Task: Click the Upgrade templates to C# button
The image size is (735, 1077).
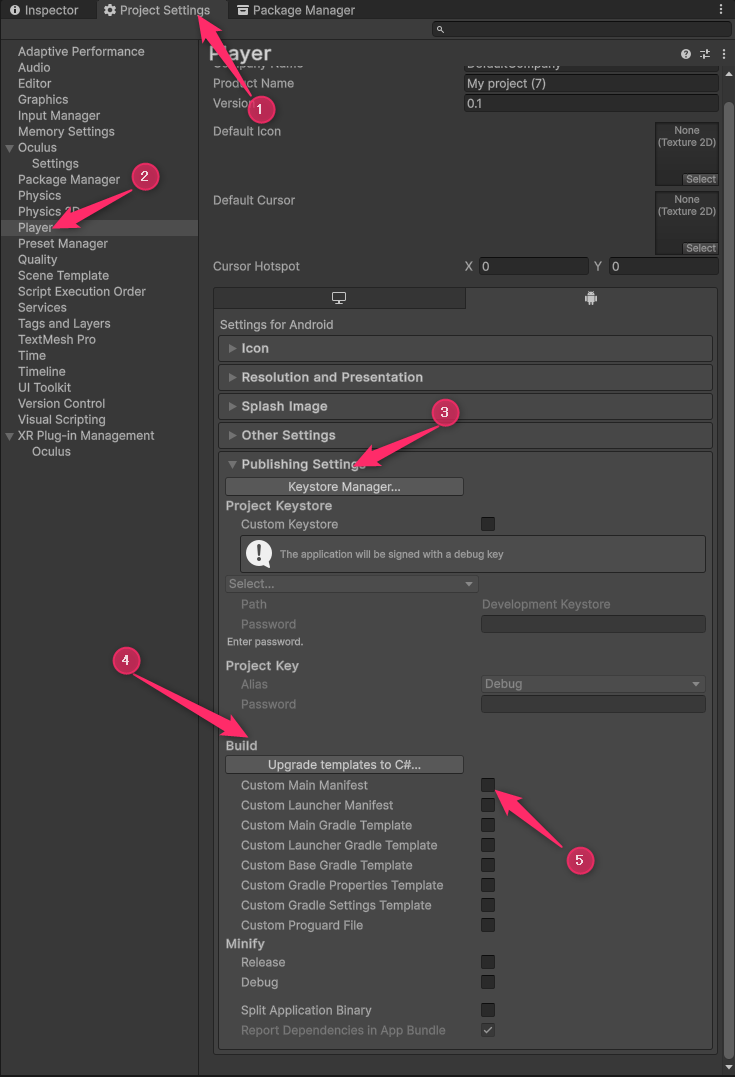Action: coord(344,765)
